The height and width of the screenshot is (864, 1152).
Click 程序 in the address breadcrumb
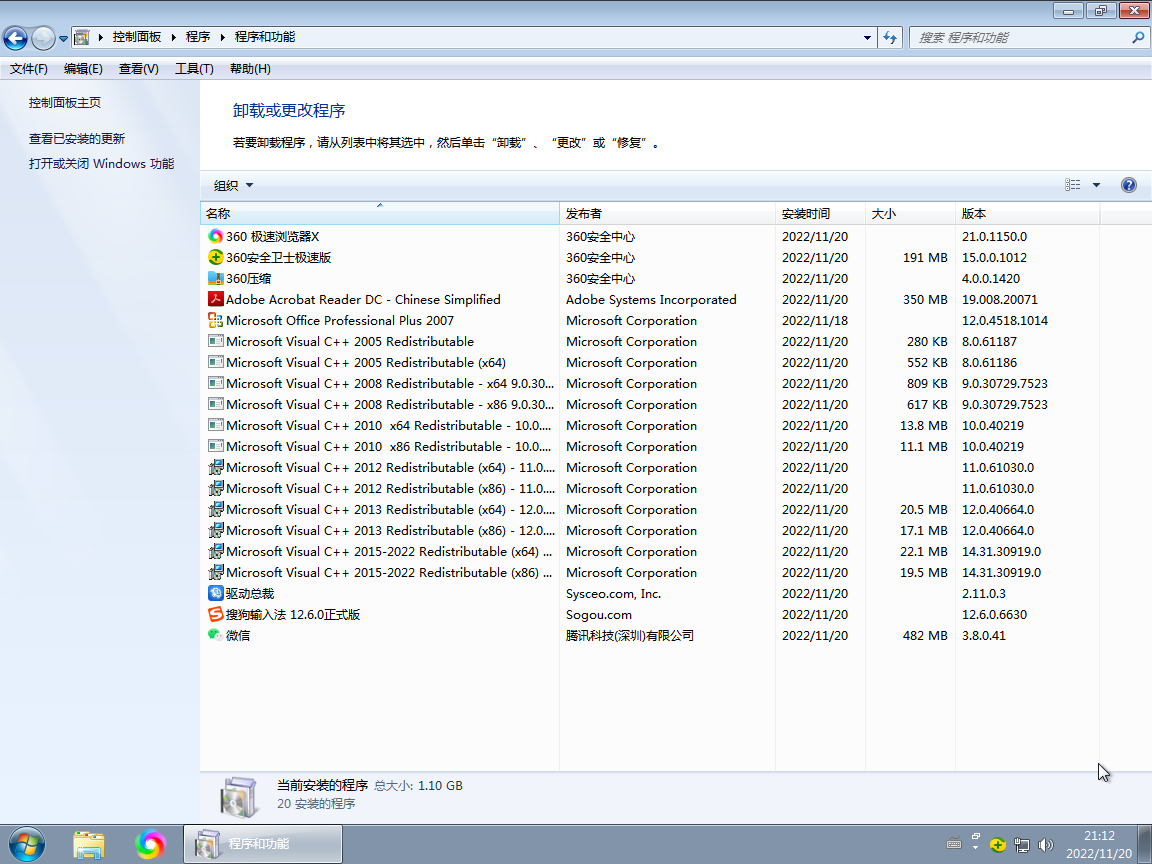point(198,37)
